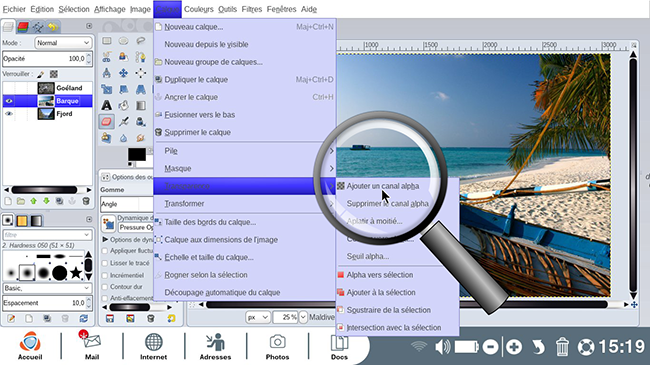The width and height of the screenshot is (650, 365).
Task: Open the Couleurs menu
Action: (x=199, y=9)
